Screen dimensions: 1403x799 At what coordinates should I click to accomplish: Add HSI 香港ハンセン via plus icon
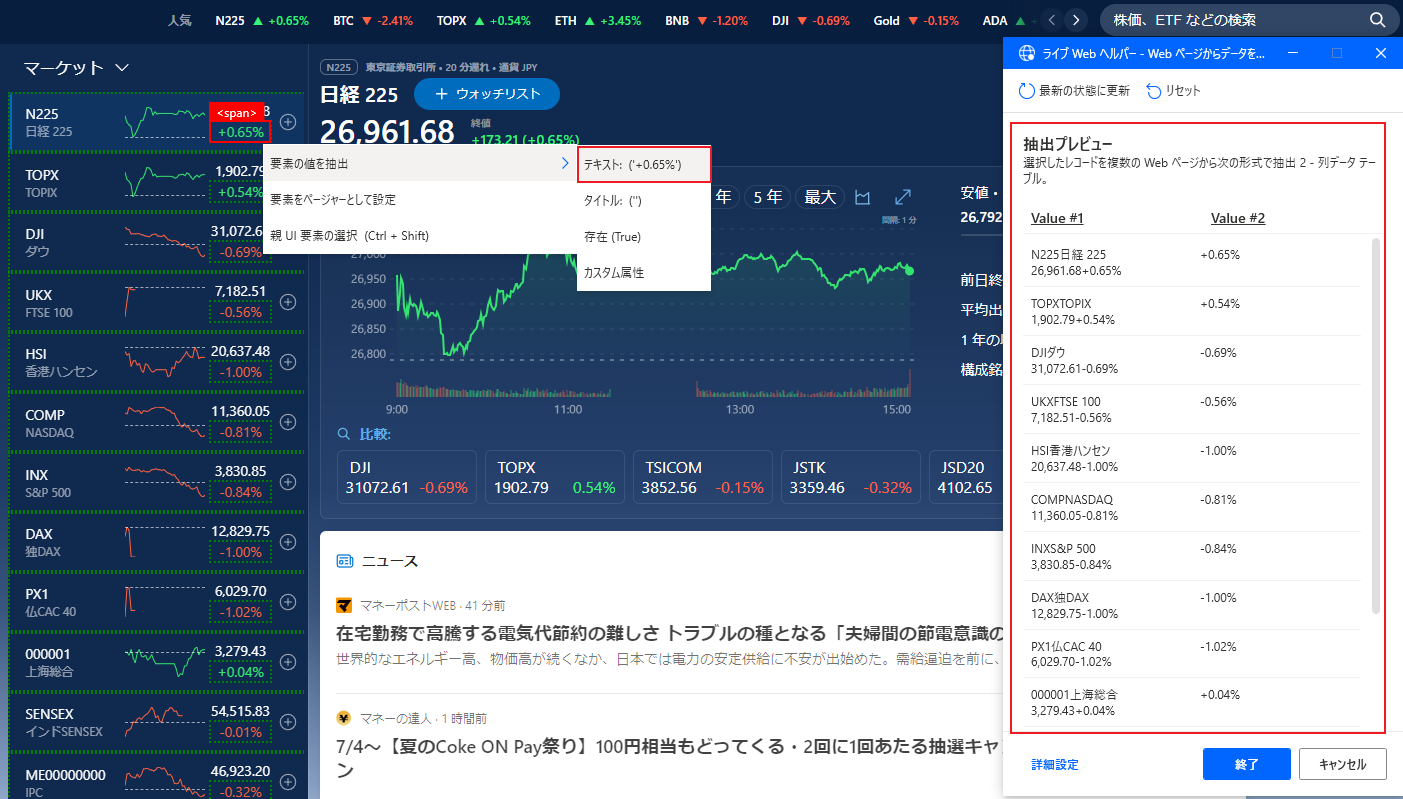coord(288,362)
